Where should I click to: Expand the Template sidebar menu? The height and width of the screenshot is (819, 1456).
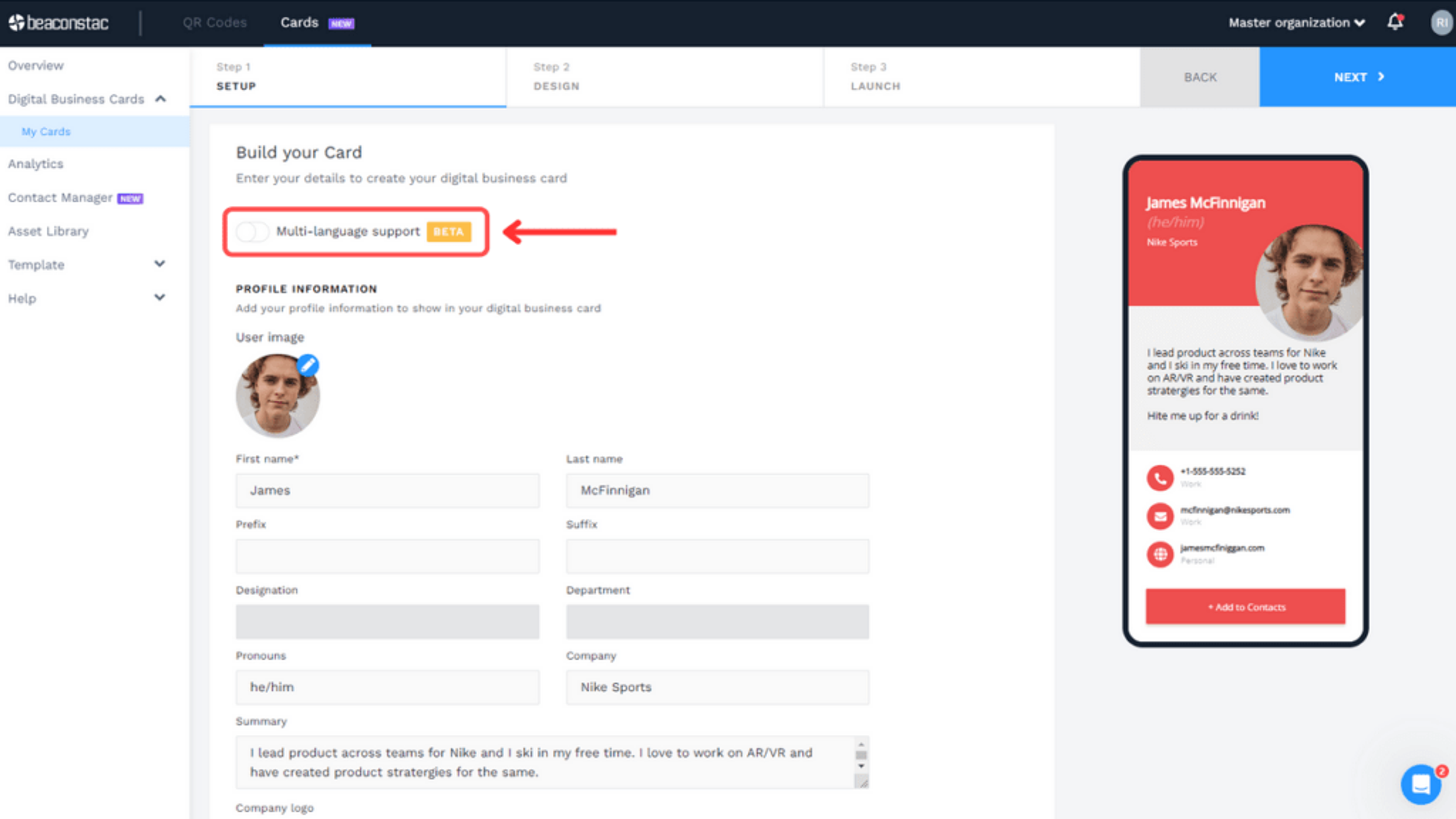pyautogui.click(x=160, y=264)
